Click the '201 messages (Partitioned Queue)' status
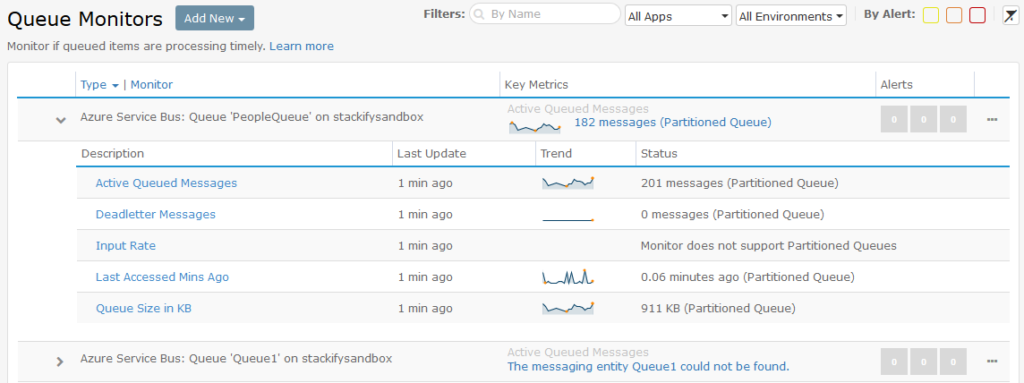Image resolution: width=1024 pixels, height=383 pixels. pyautogui.click(x=739, y=183)
